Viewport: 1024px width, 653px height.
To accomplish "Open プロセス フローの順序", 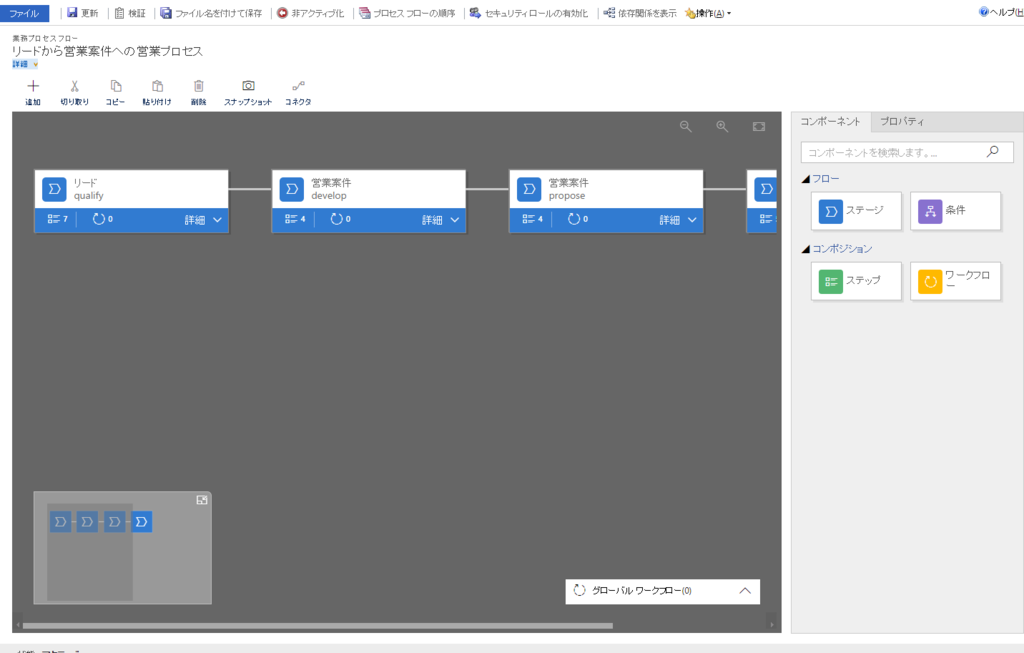I will coord(407,13).
